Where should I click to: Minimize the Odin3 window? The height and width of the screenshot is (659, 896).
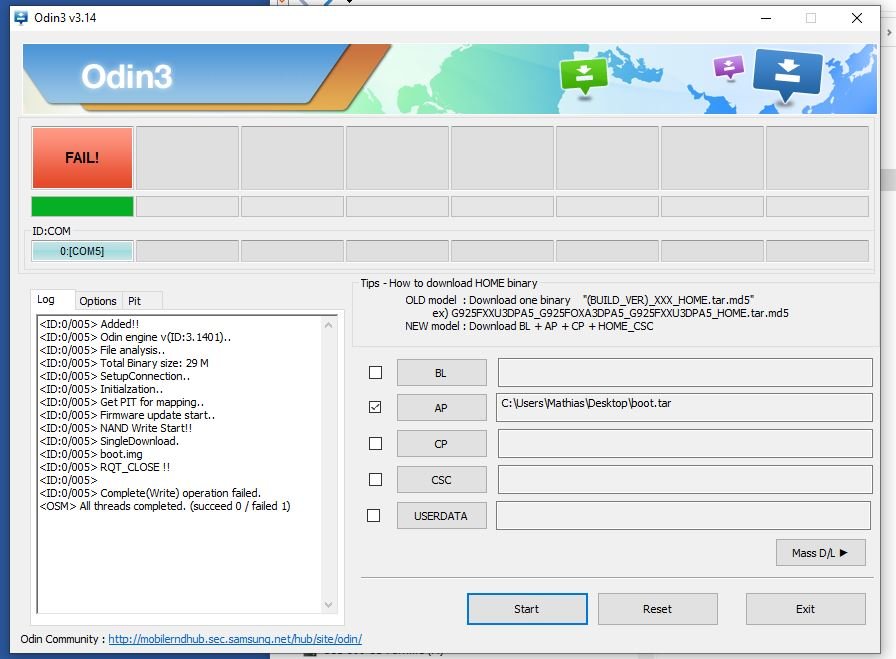tap(766, 18)
